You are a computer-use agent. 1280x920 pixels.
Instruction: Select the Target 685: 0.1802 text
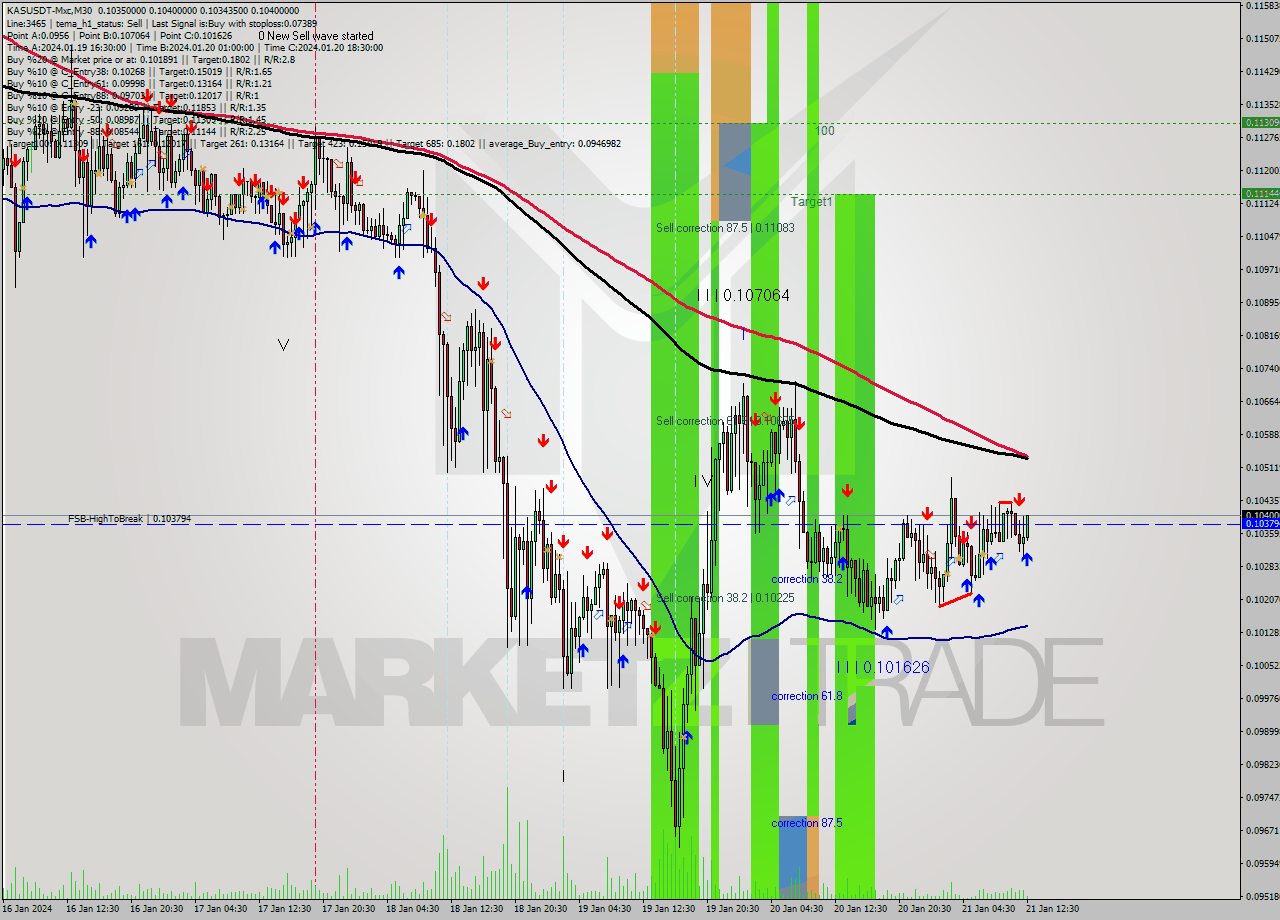pos(436,143)
